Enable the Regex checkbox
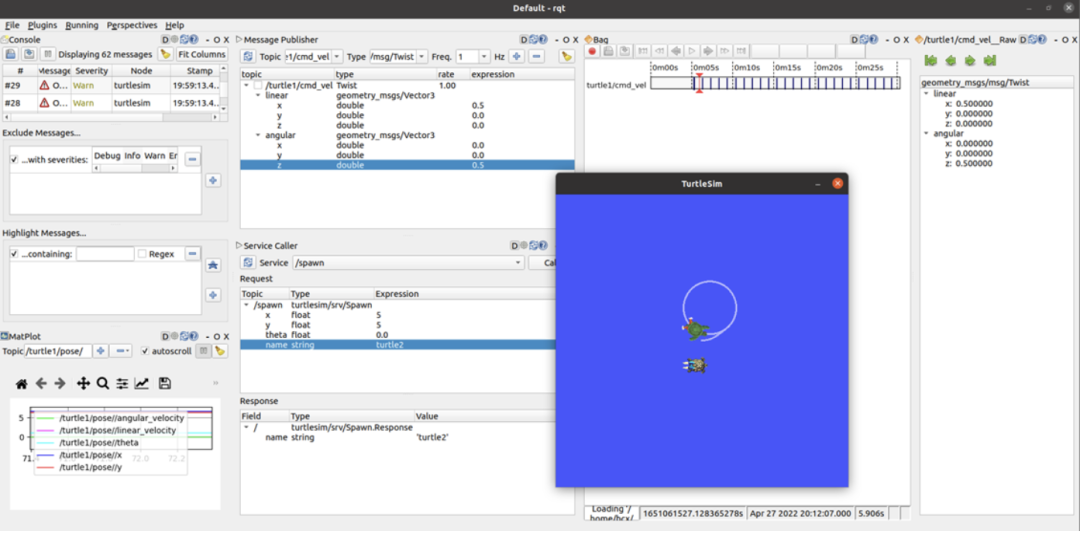Screen dimensions: 1080x538 (142, 254)
